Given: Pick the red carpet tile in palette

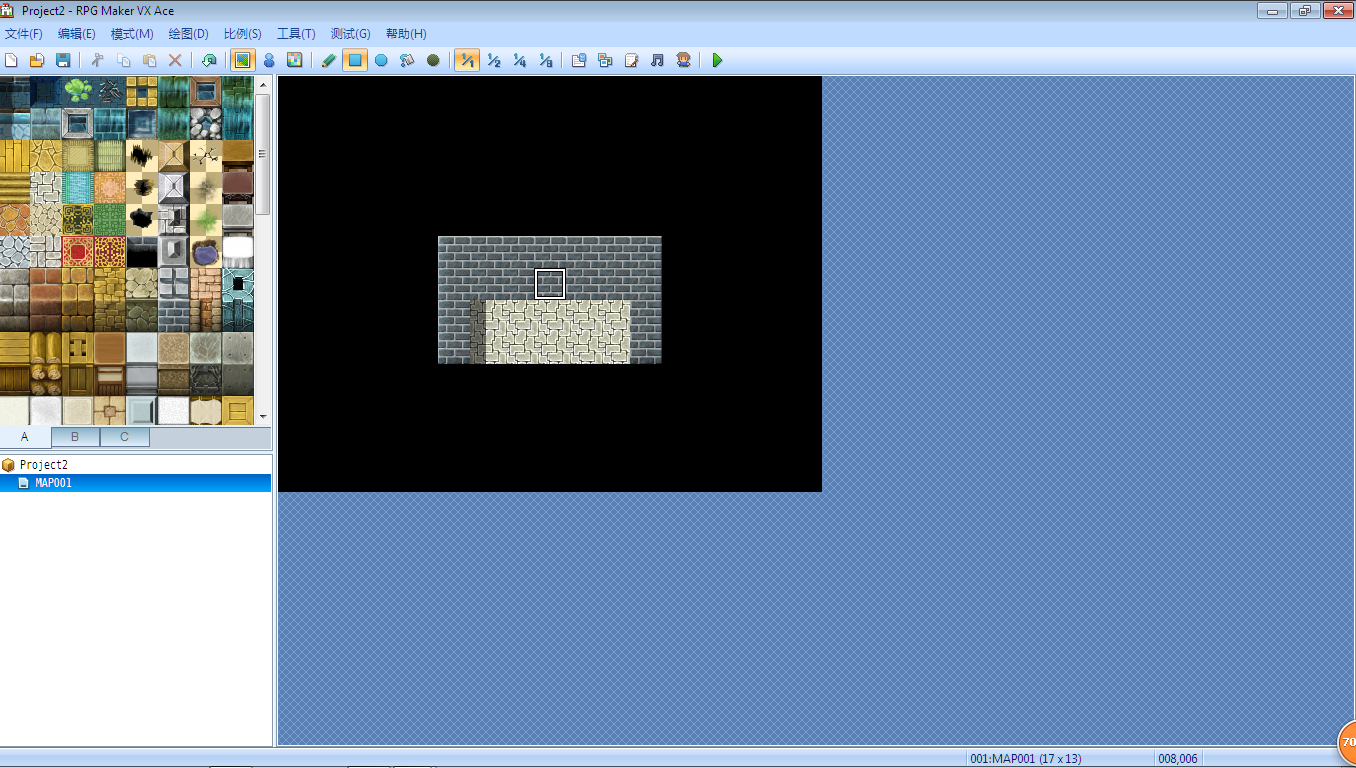Looking at the screenshot, I should [78, 252].
